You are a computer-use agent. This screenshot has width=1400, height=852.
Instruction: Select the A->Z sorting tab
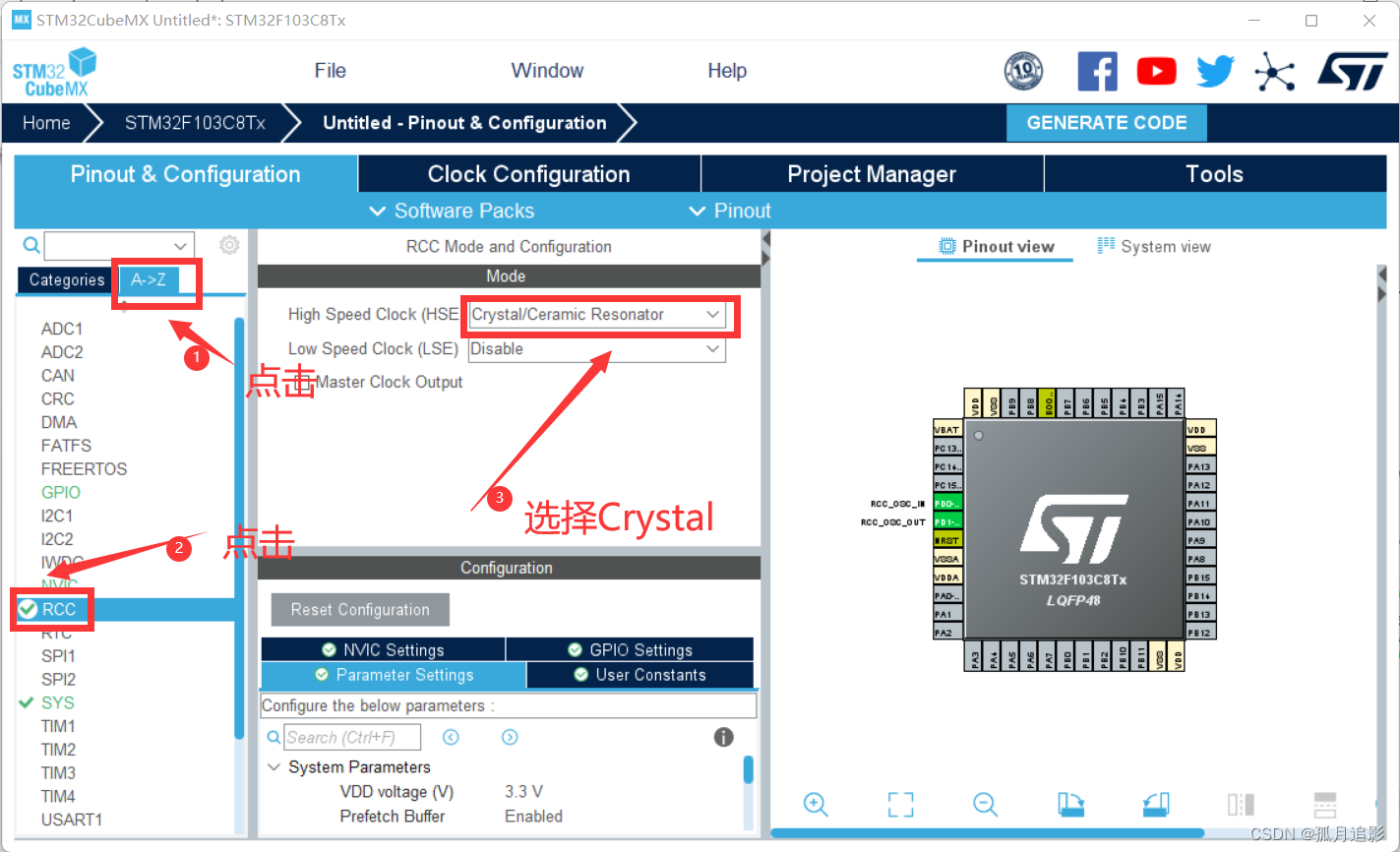coord(149,280)
